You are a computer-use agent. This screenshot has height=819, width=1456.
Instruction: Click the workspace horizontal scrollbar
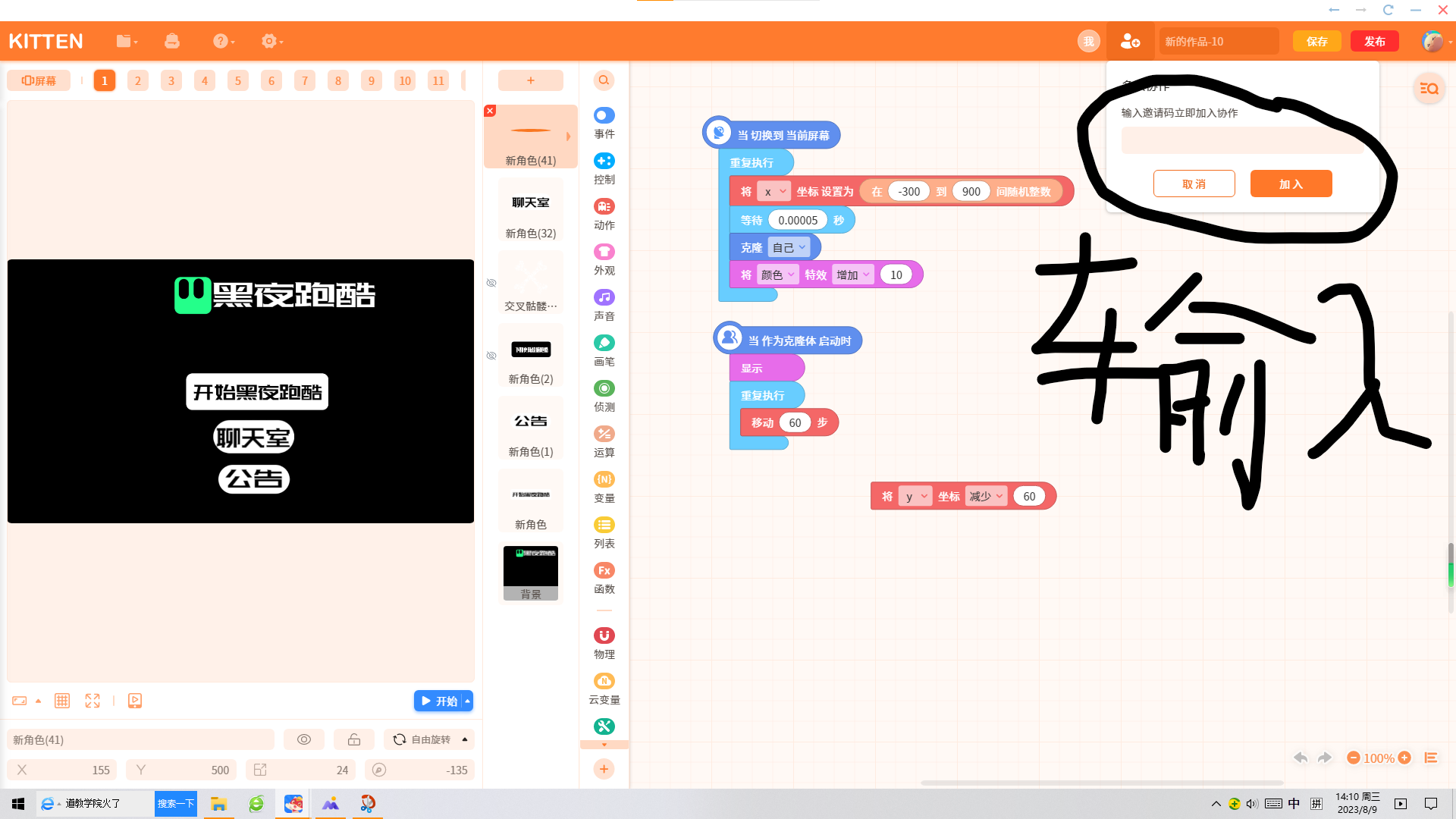point(1102,783)
